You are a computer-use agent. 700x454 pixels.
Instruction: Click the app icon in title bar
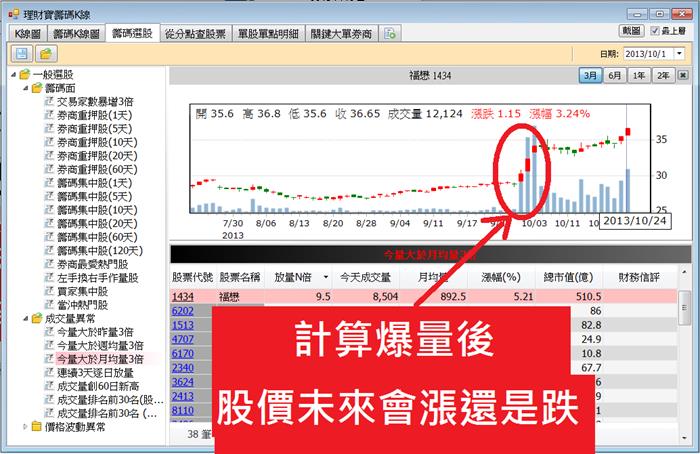tap(13, 14)
